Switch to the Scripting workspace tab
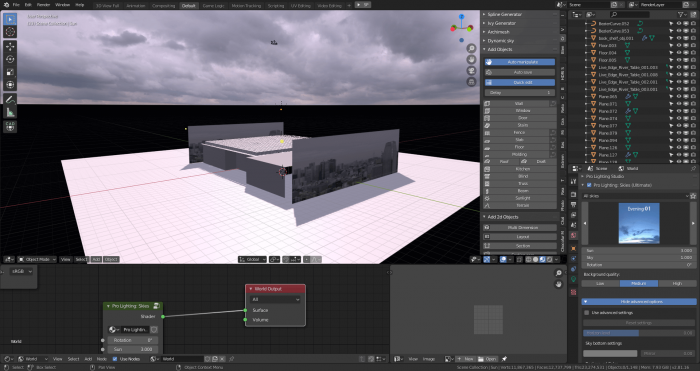Image resolution: width=700 pixels, height=371 pixels. (275, 6)
